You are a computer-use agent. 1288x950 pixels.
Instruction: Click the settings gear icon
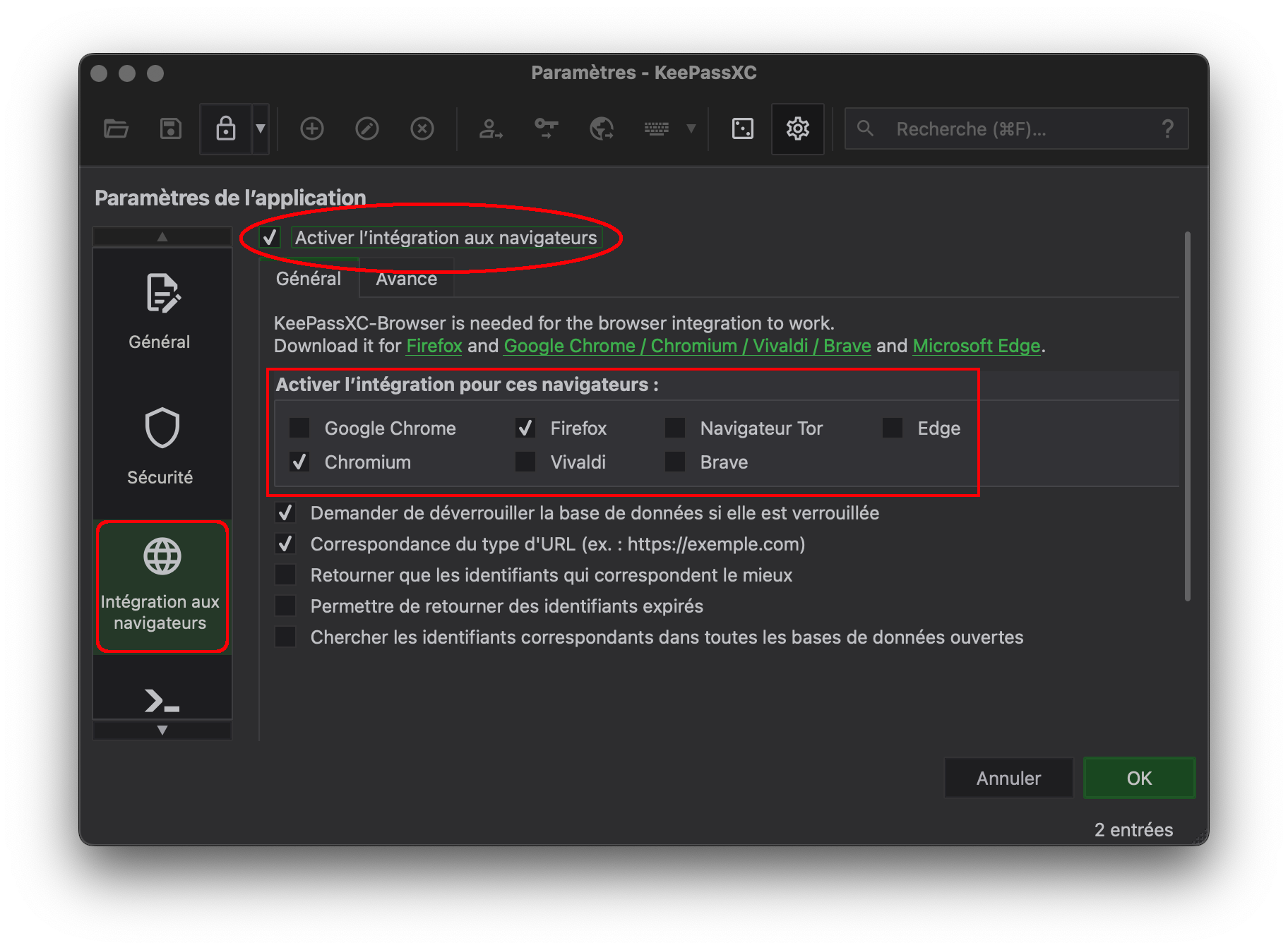pos(798,128)
